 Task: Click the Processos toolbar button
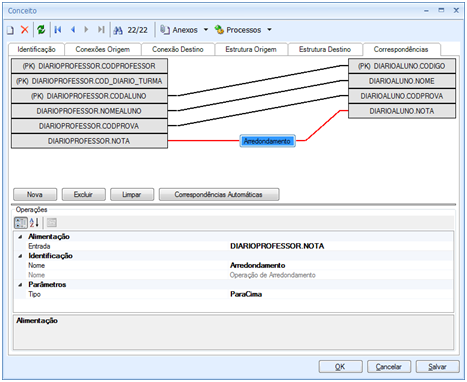click(x=238, y=30)
